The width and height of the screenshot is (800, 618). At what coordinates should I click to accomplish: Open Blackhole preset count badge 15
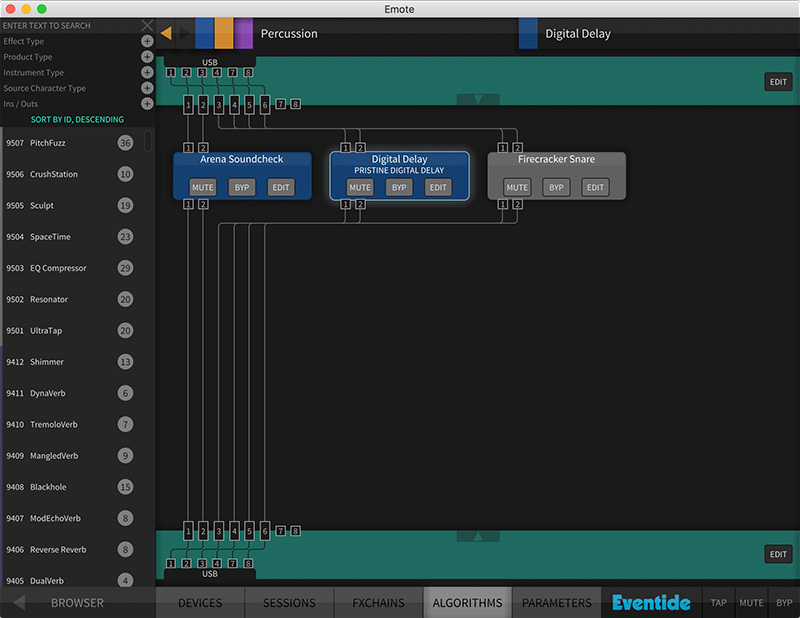pos(126,487)
